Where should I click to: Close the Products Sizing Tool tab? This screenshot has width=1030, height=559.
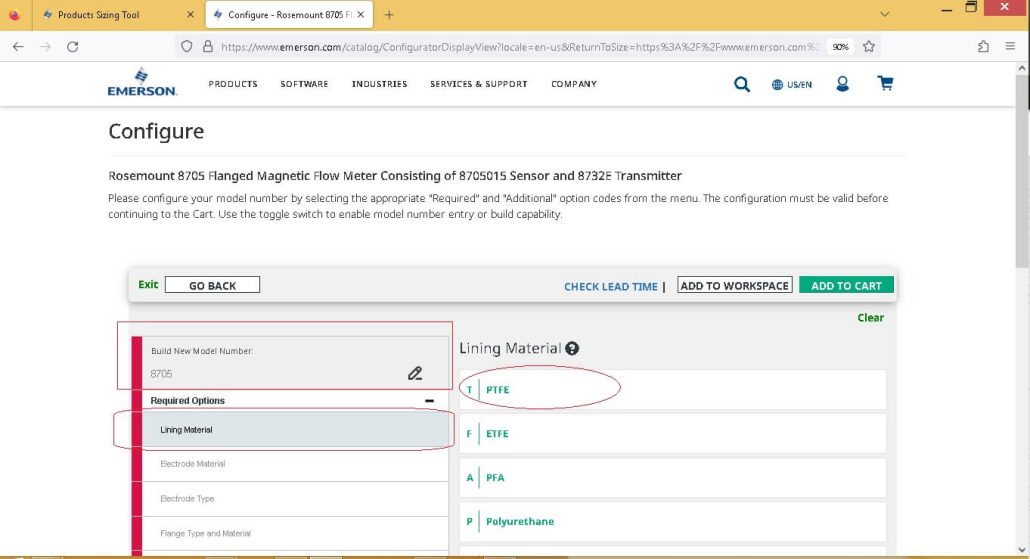(x=190, y=14)
